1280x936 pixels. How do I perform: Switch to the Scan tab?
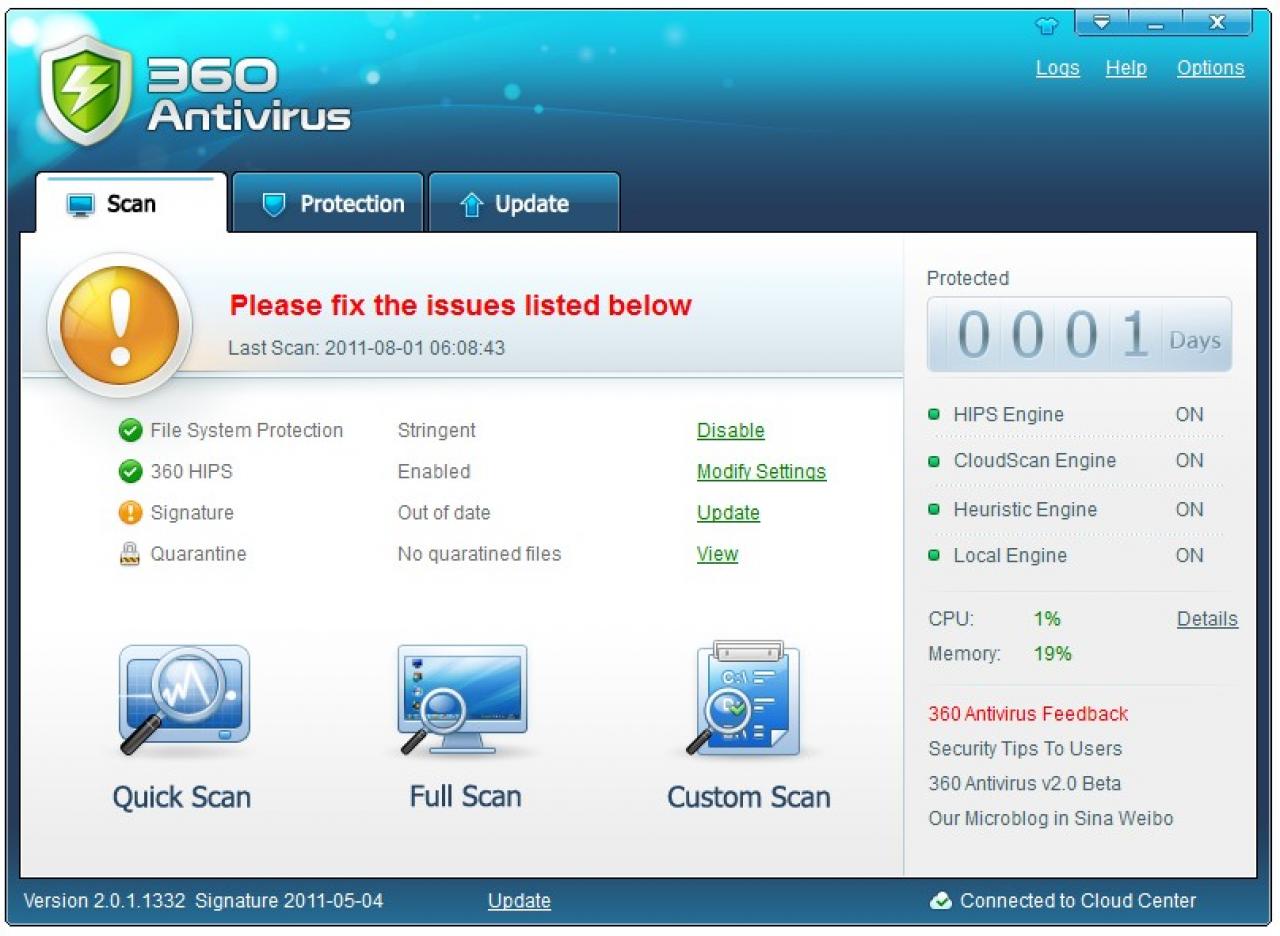coord(131,204)
